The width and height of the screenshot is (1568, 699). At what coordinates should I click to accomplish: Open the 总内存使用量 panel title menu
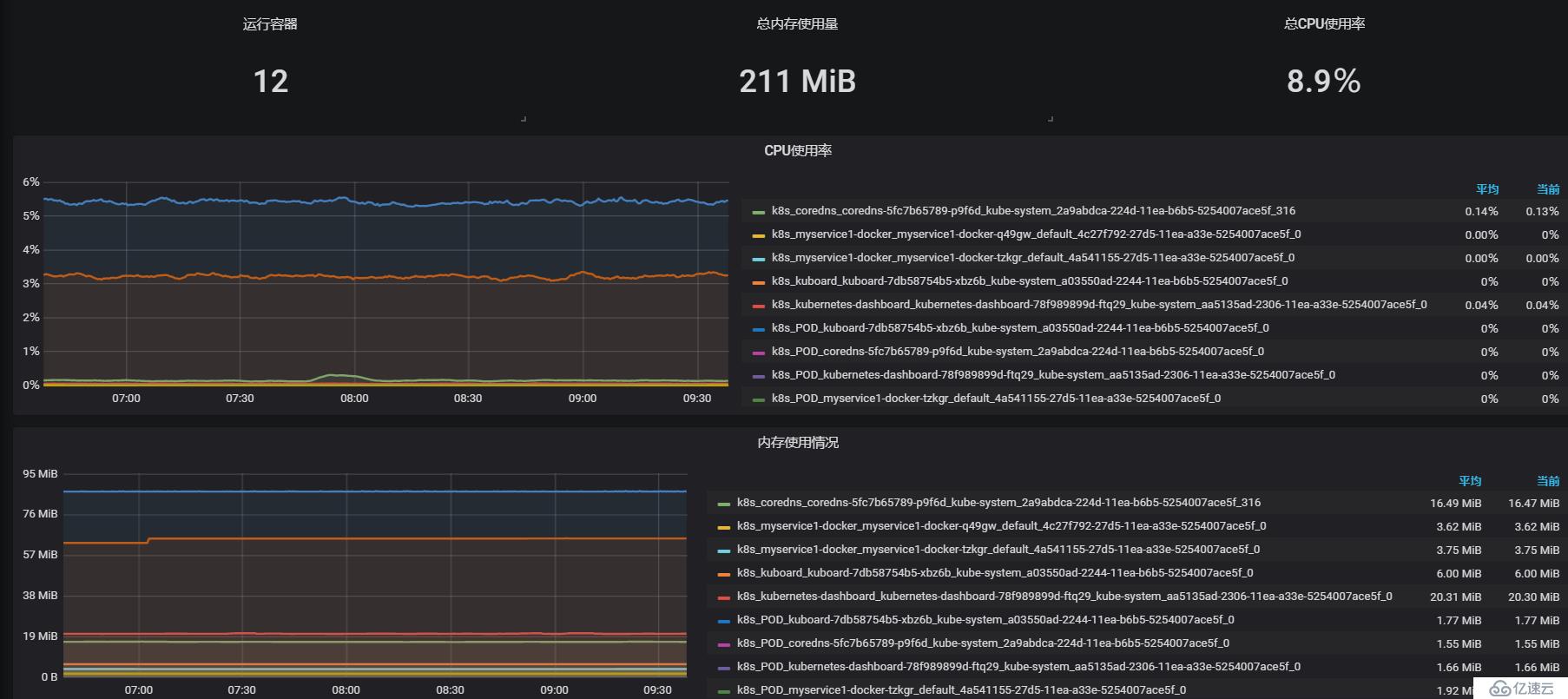point(797,24)
